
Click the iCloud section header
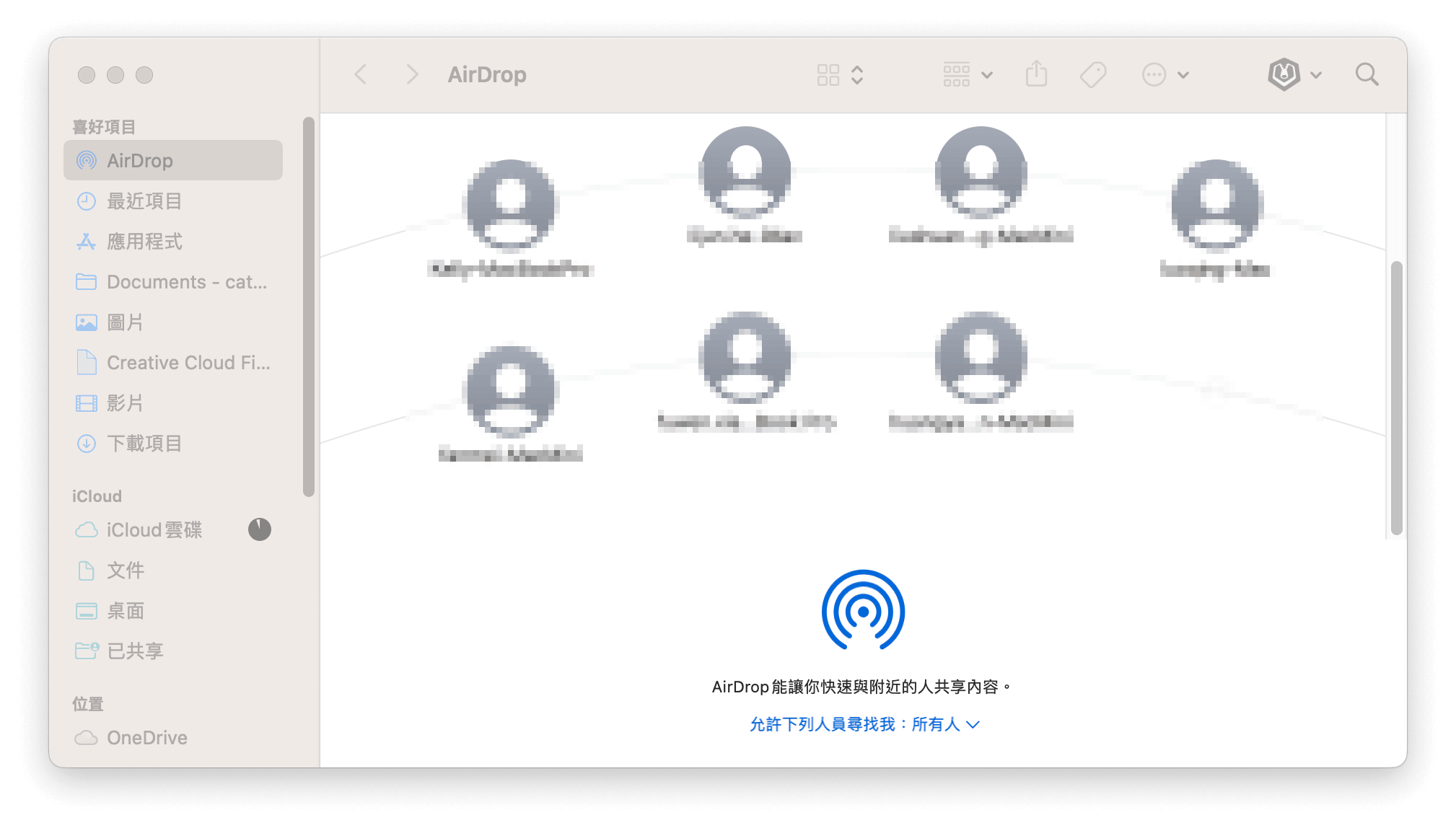pos(97,496)
